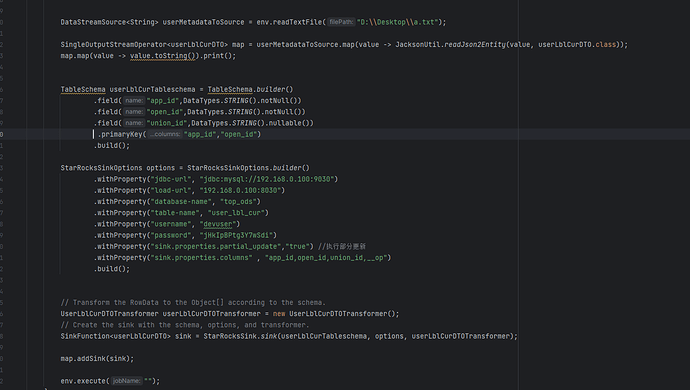The image size is (690, 390).
Task: Click the password value string
Action: (236, 235)
